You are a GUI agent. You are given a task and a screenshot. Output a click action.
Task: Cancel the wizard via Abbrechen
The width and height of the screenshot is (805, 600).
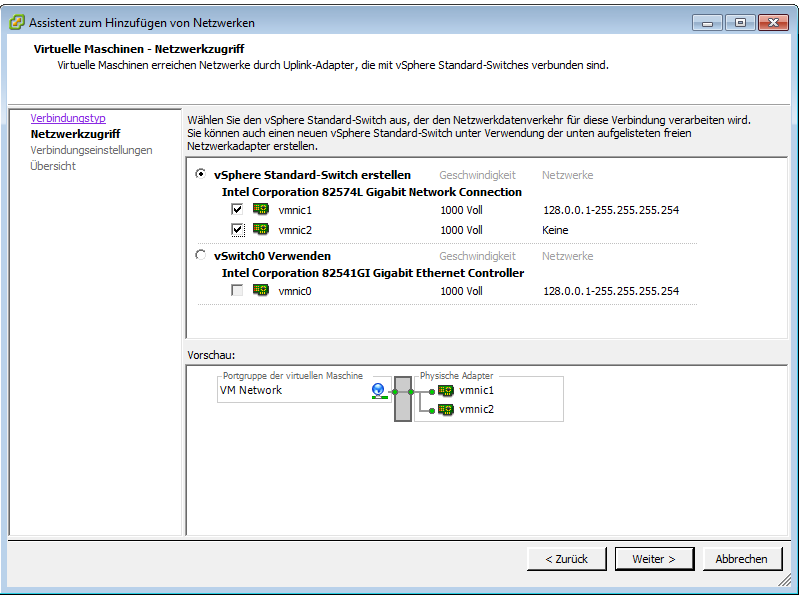tap(742, 558)
